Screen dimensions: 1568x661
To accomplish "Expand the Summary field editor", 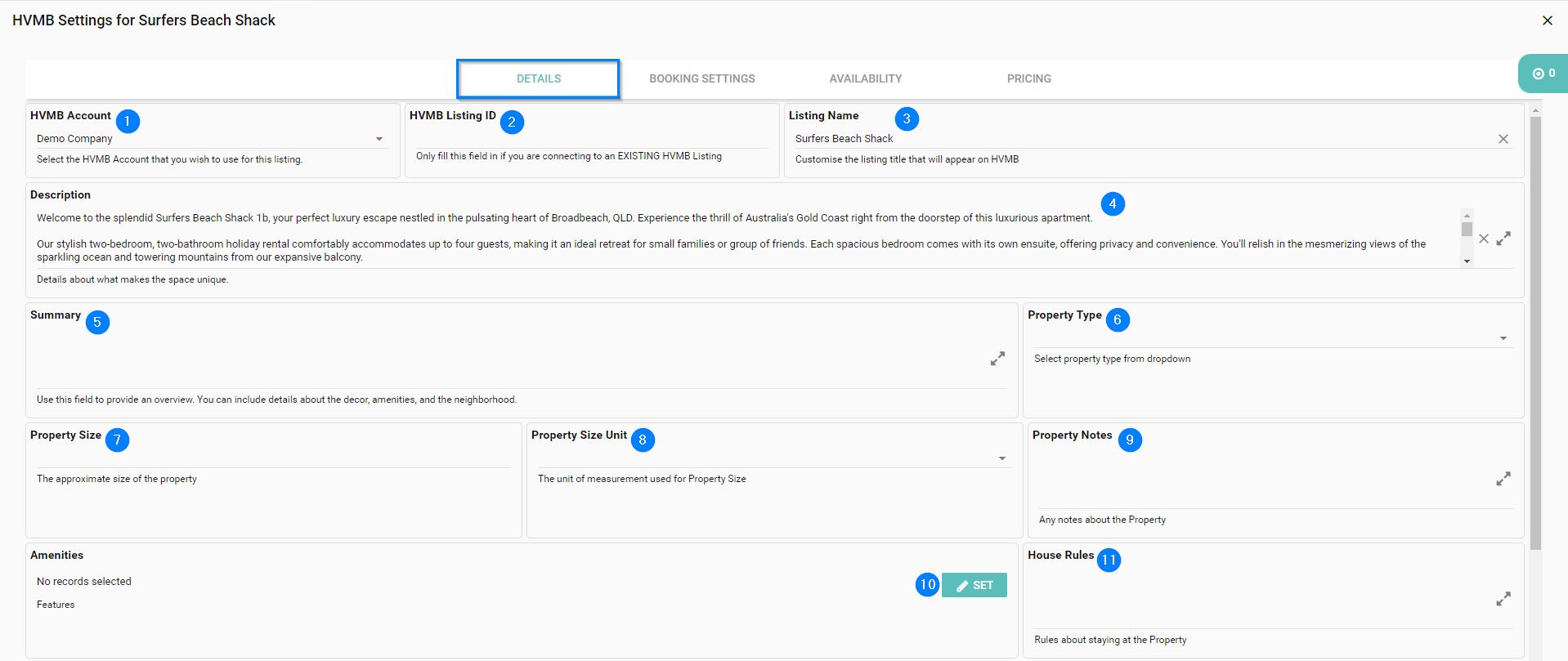I will [997, 359].
